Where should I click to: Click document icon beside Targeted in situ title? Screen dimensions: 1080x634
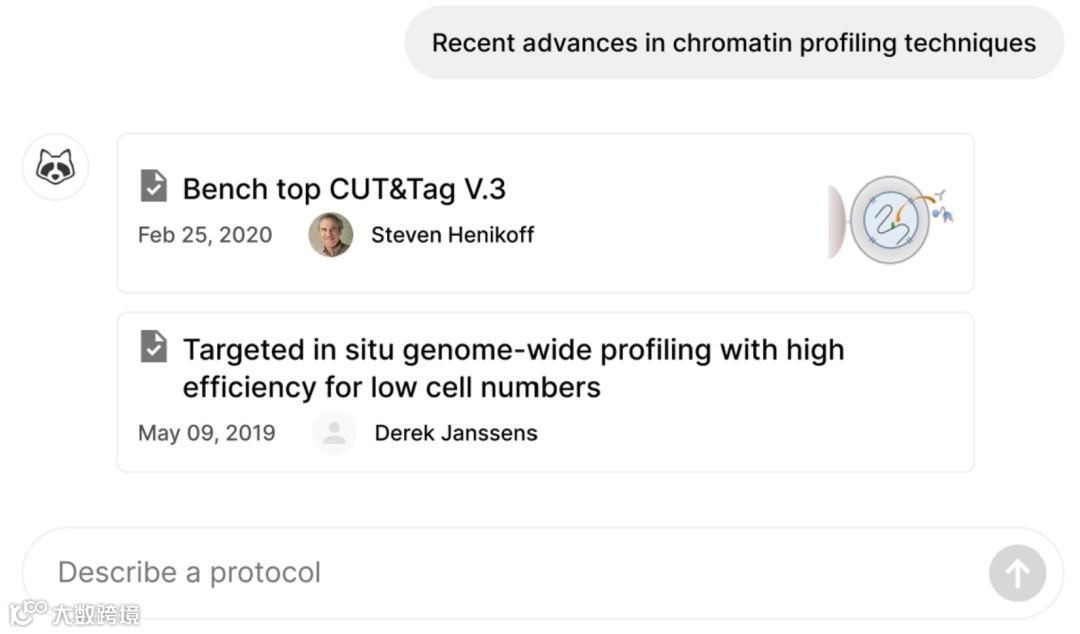coord(153,346)
